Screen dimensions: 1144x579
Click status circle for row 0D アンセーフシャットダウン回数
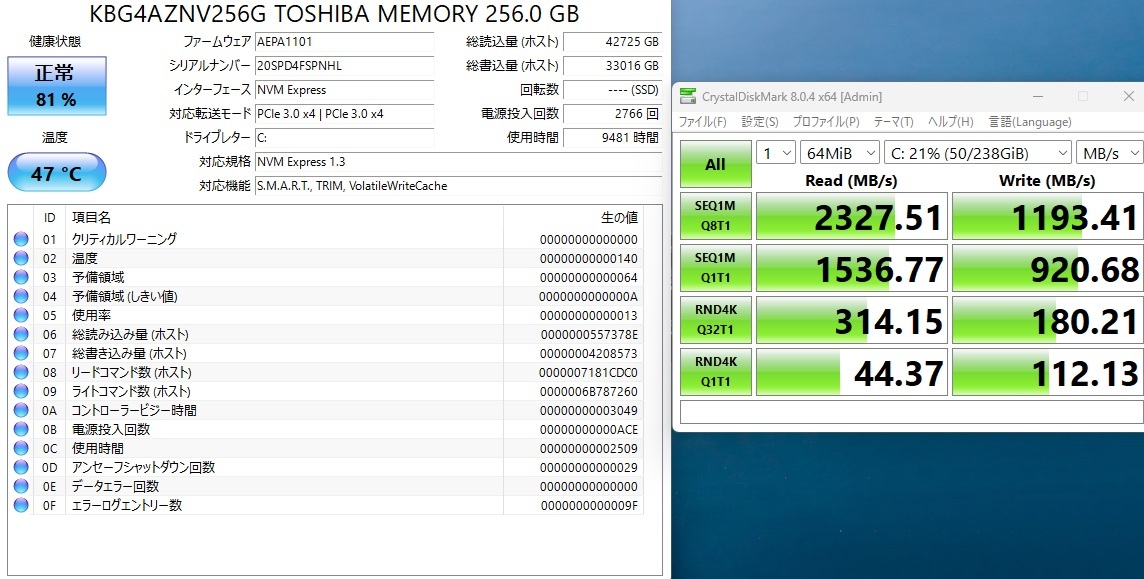coord(20,466)
